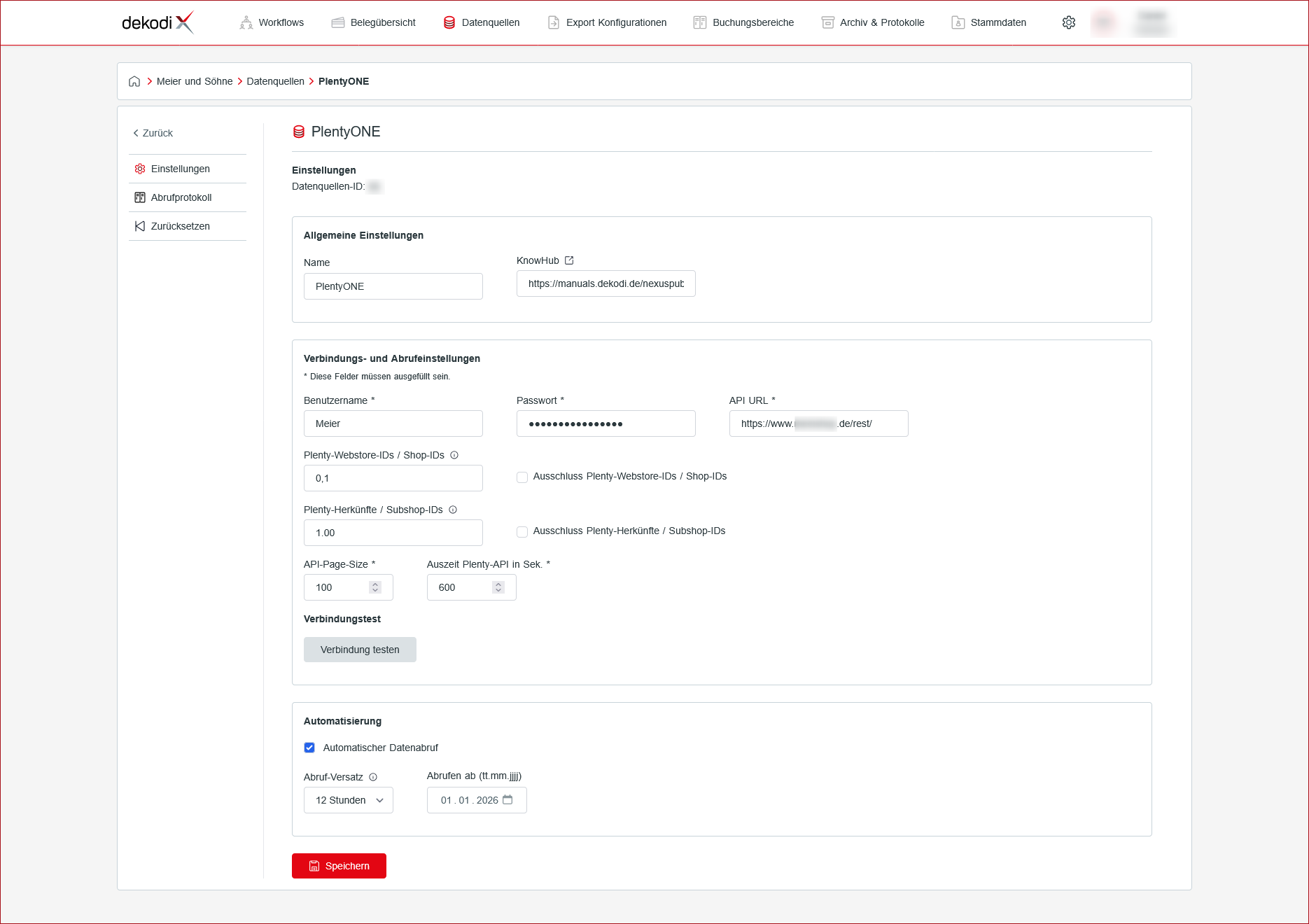Image resolution: width=1309 pixels, height=924 pixels.
Task: Click the 'Datenquellen-ID:' label
Action: 328,186
